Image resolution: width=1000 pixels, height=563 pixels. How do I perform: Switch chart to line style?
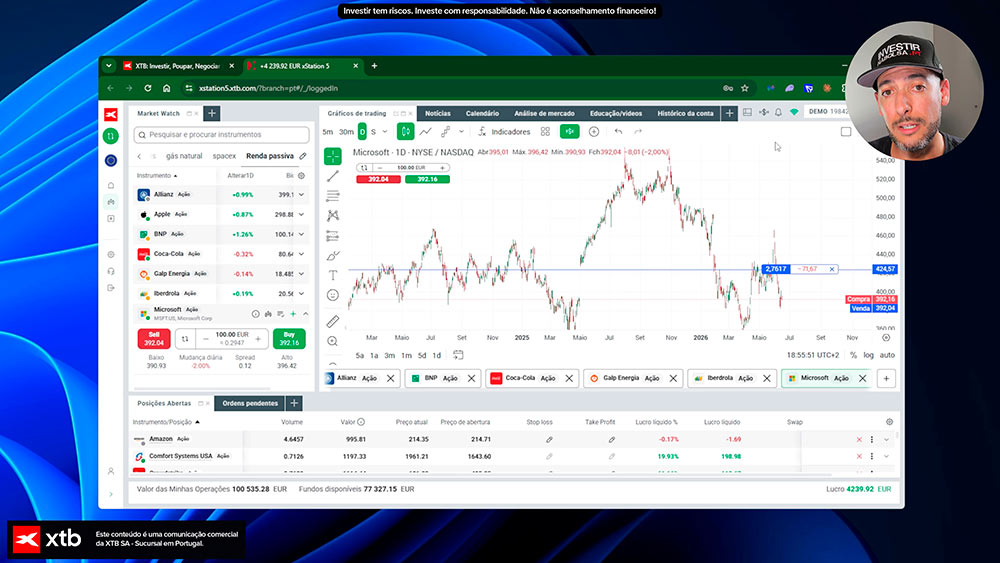[x=425, y=131]
